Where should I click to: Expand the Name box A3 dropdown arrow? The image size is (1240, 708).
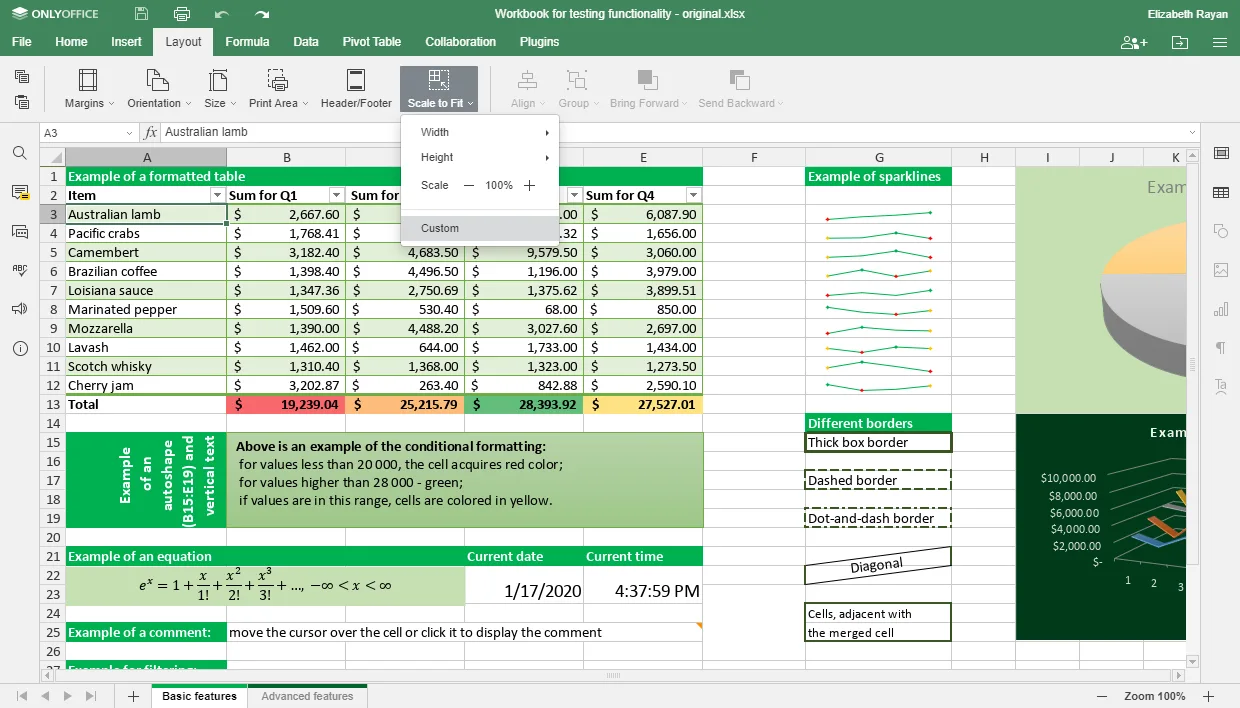[x=130, y=133]
